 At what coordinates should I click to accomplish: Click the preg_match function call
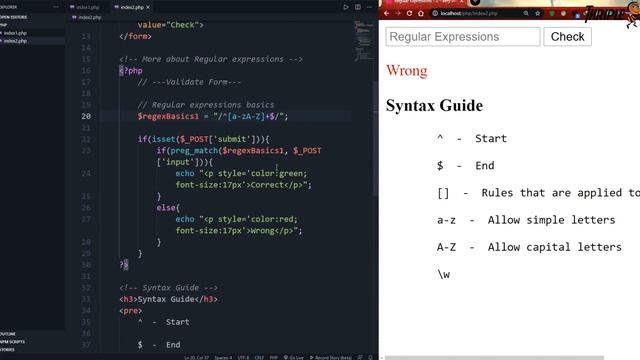[x=194, y=151]
